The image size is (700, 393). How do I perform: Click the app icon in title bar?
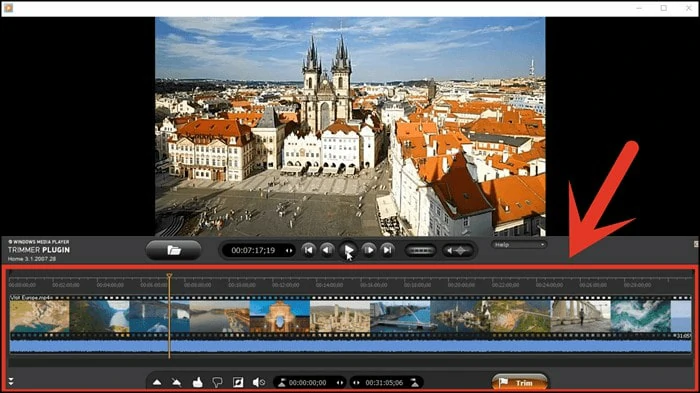8,8
